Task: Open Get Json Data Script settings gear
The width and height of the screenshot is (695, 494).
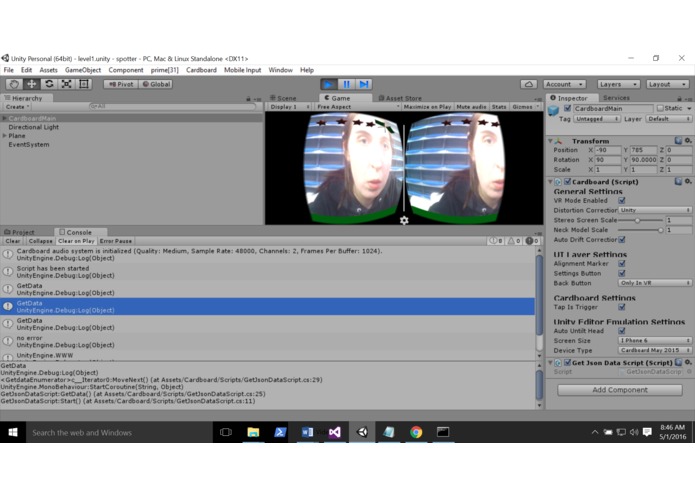Action: (687, 362)
